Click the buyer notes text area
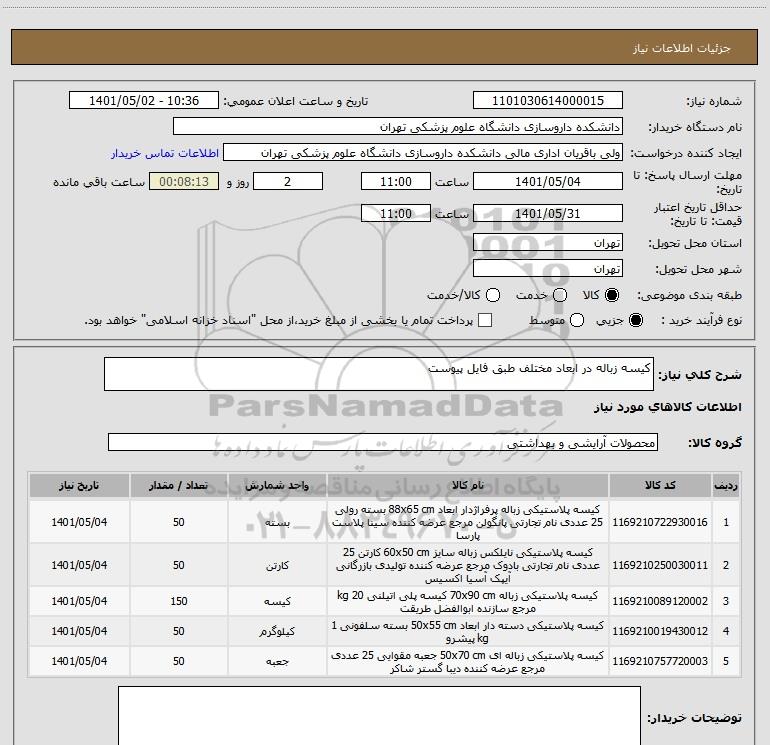The image size is (770, 745). click(x=379, y=716)
